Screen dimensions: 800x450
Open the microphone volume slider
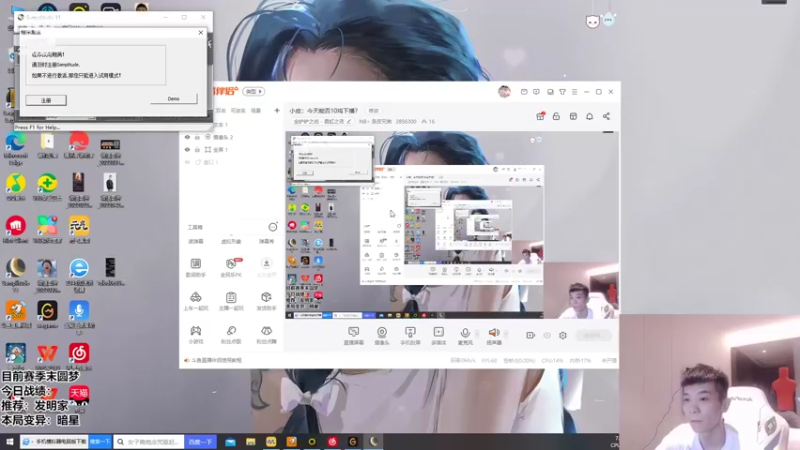coord(478,334)
